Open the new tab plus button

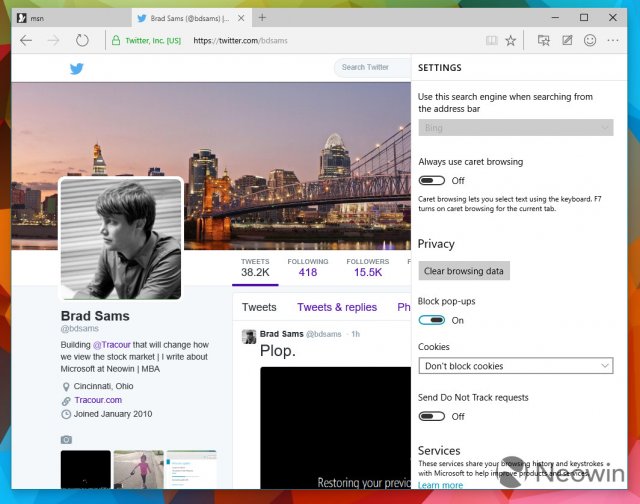click(x=262, y=18)
